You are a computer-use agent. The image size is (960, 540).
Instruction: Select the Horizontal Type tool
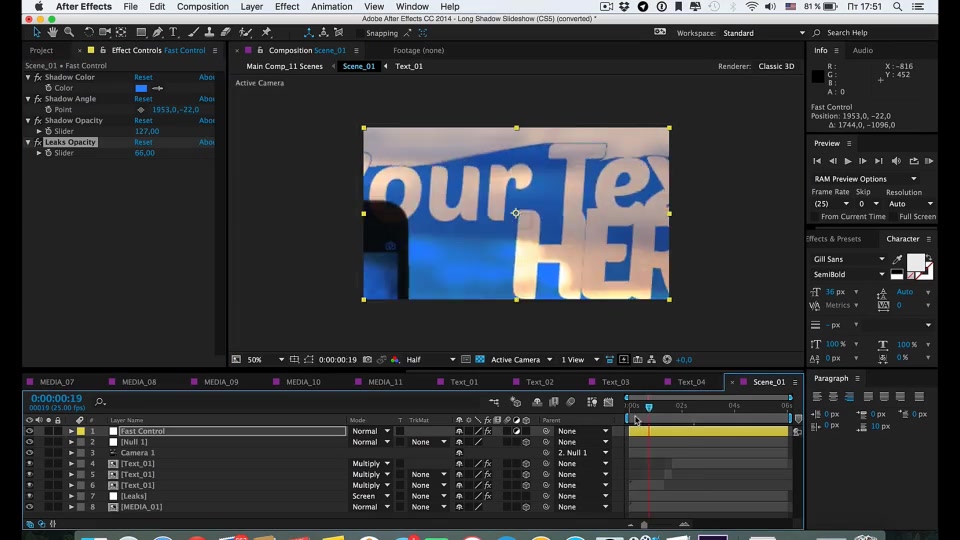173,32
